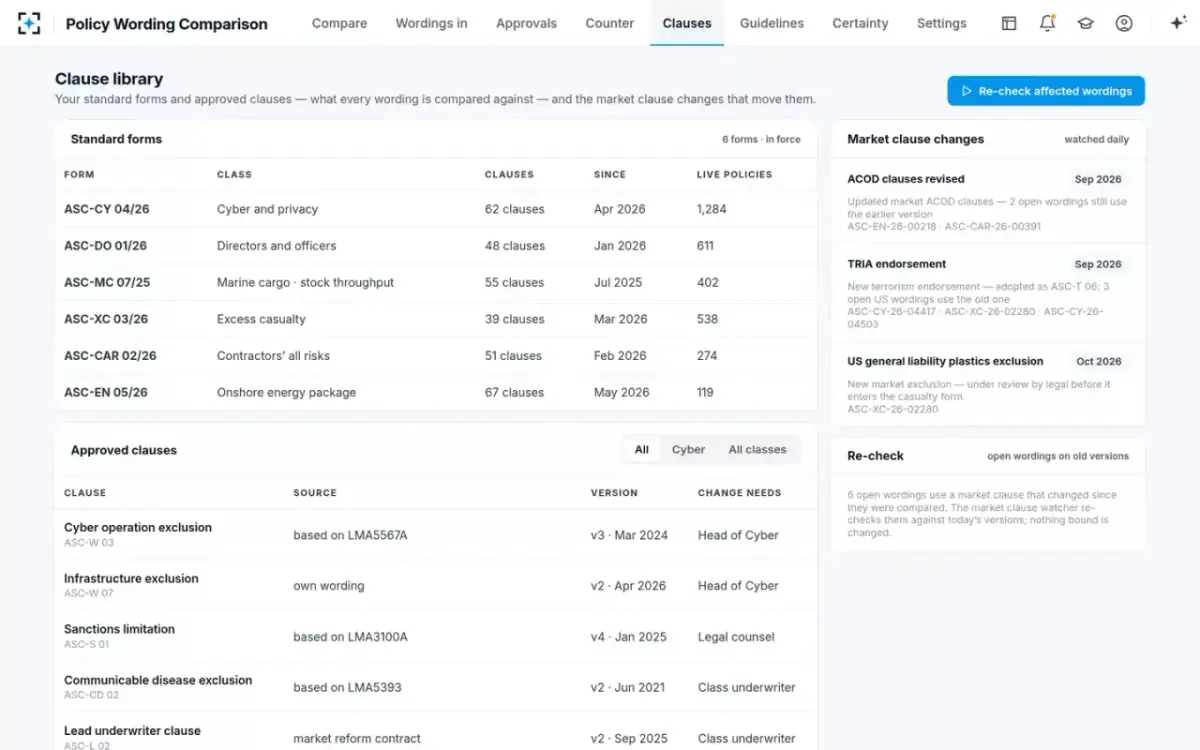Image resolution: width=1200 pixels, height=750 pixels.
Task: Click the Cyber and privacy class cell
Action: [267, 209]
